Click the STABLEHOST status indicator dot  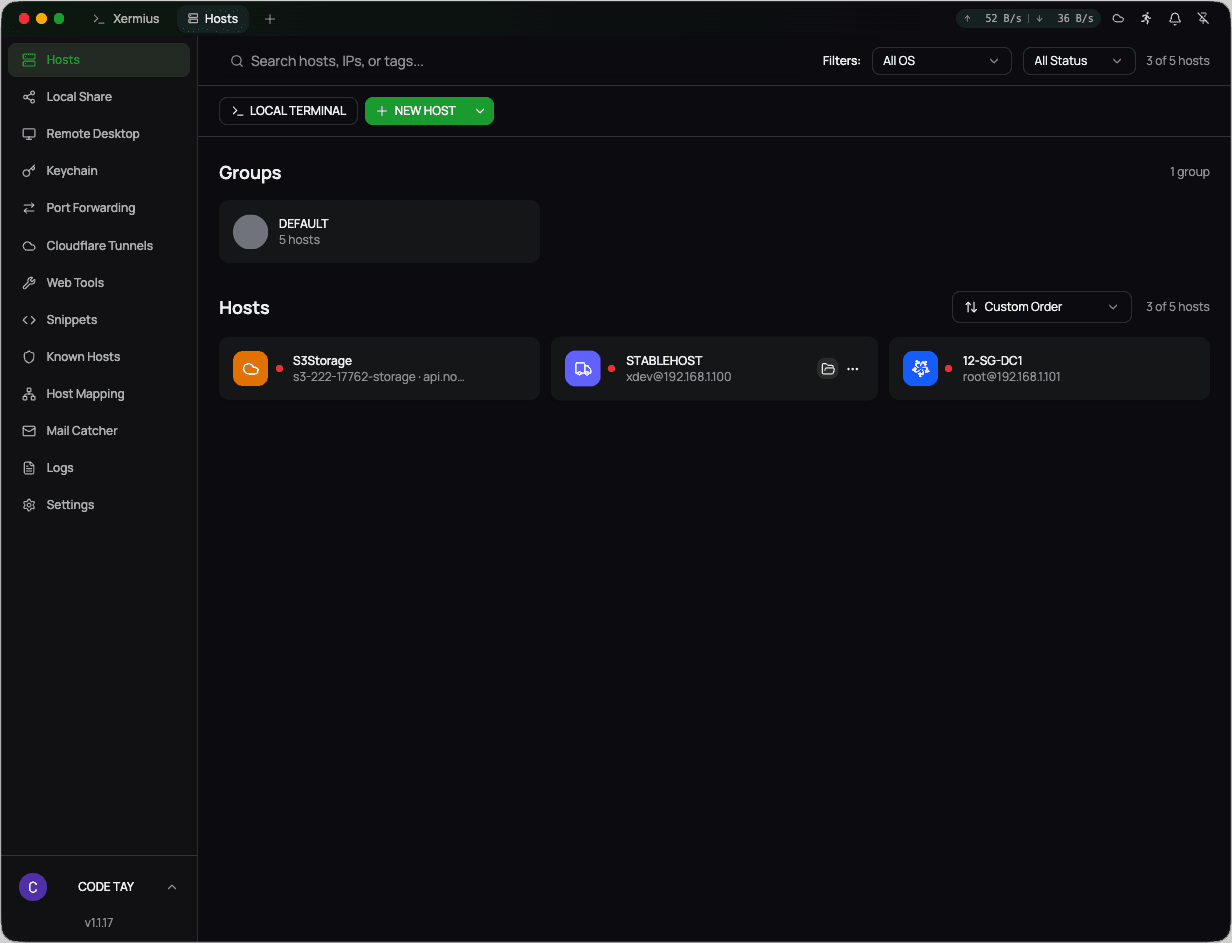click(x=611, y=368)
